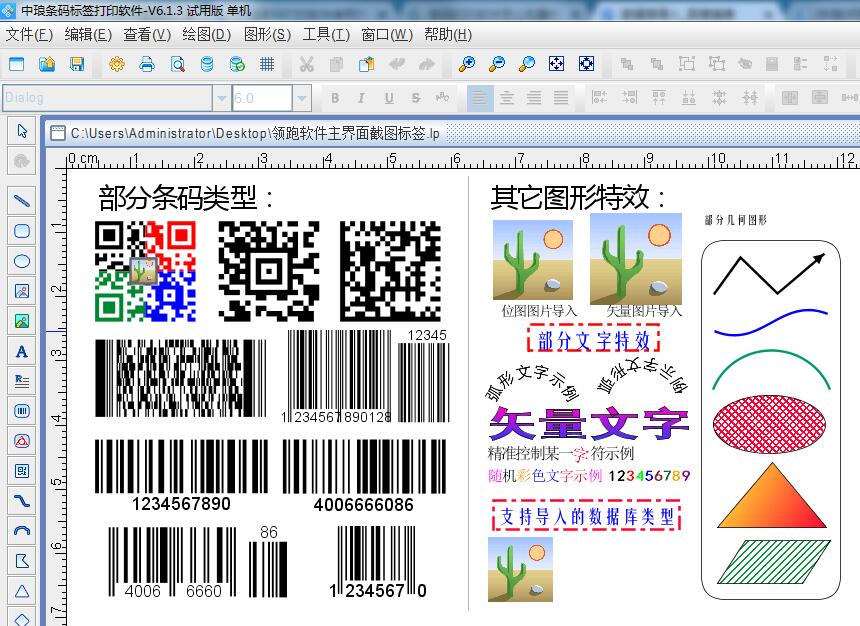Toggle italic text formatting

361,98
